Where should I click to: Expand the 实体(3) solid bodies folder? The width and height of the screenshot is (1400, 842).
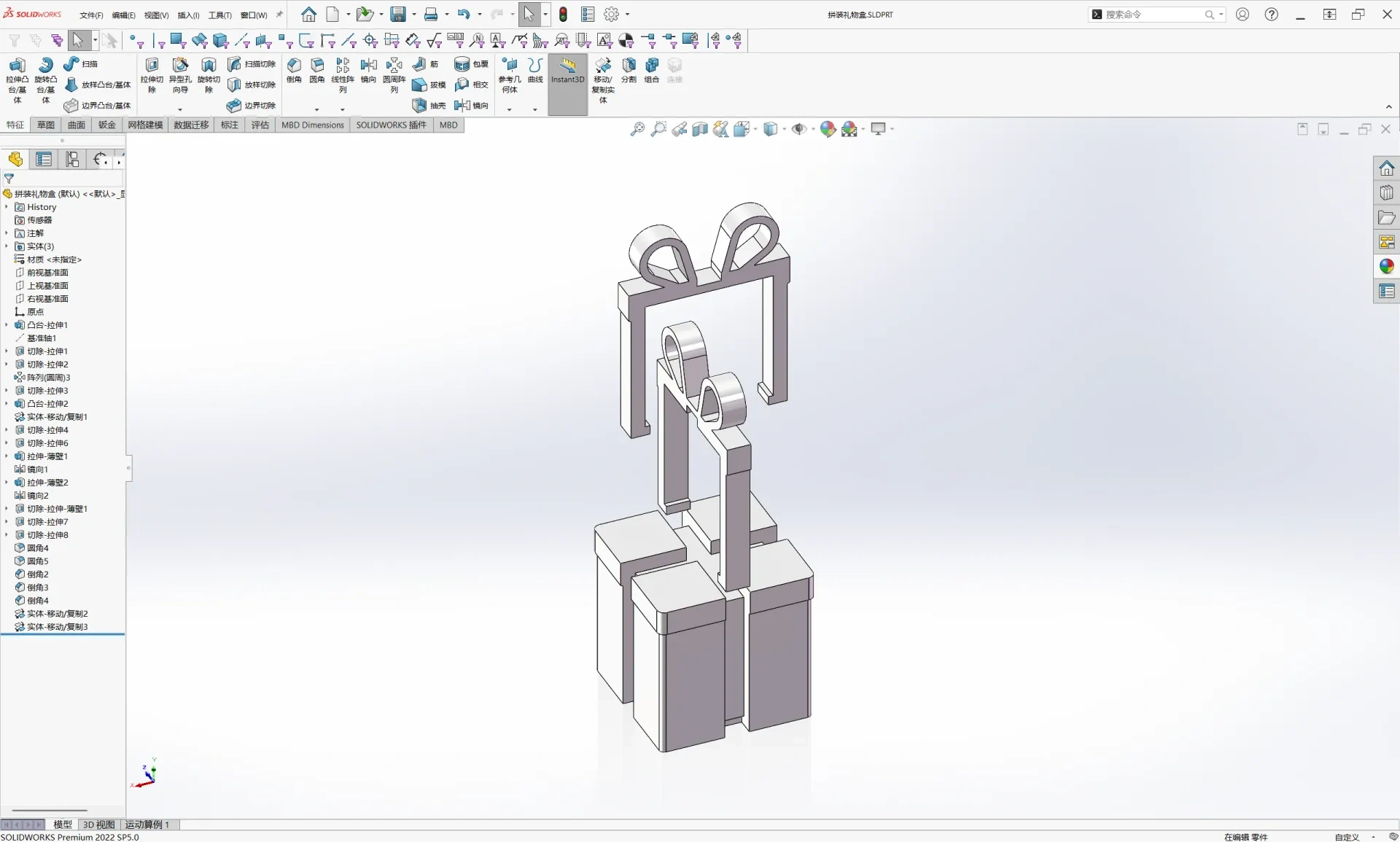tap(7, 246)
